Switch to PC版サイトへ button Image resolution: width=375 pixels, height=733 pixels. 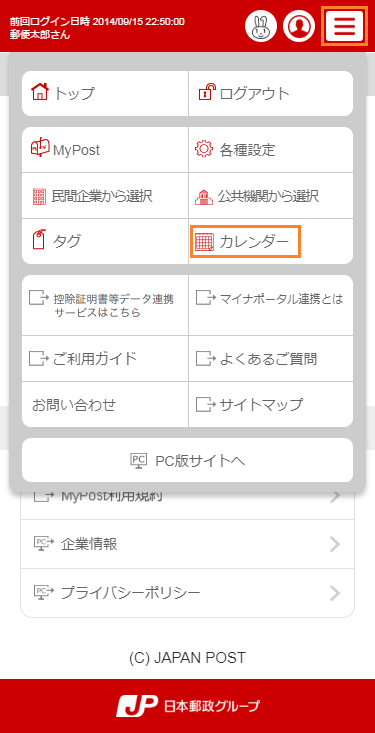pos(188,460)
